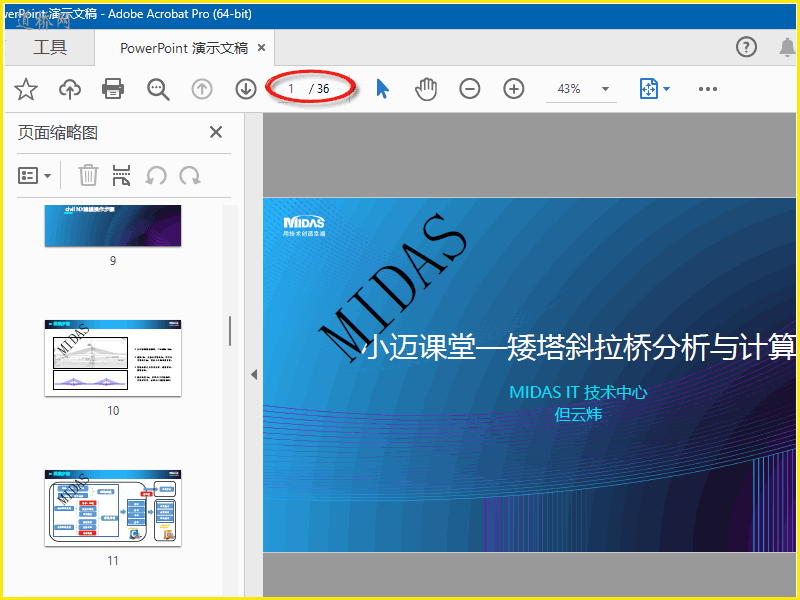Go to next page with down arrow

[x=246, y=89]
